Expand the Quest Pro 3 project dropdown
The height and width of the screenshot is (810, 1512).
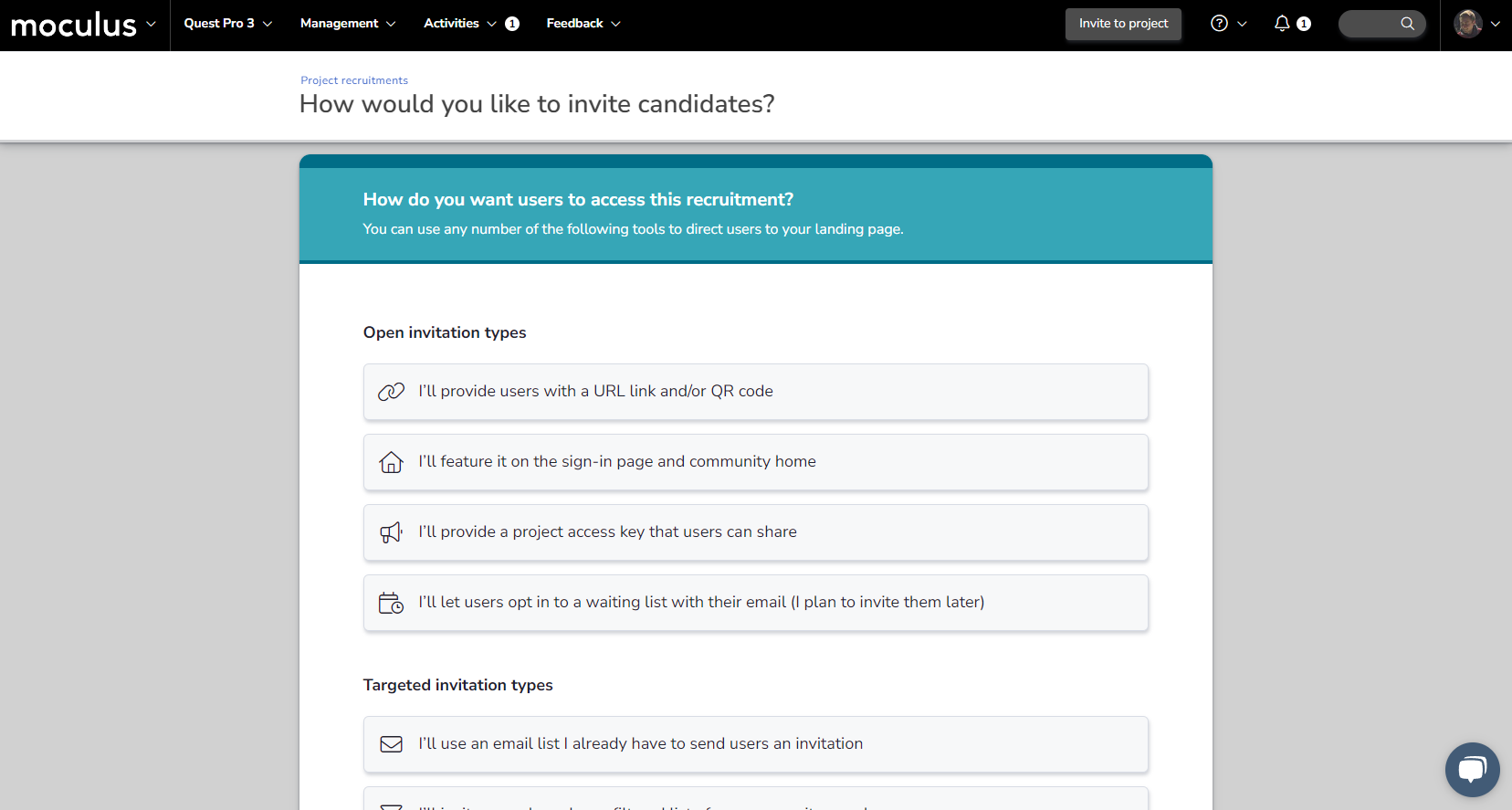coord(227,24)
